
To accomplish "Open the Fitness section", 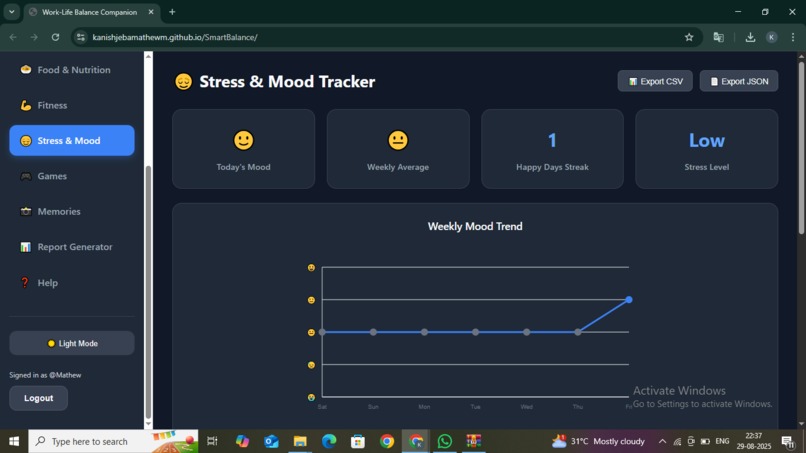I will point(71,105).
